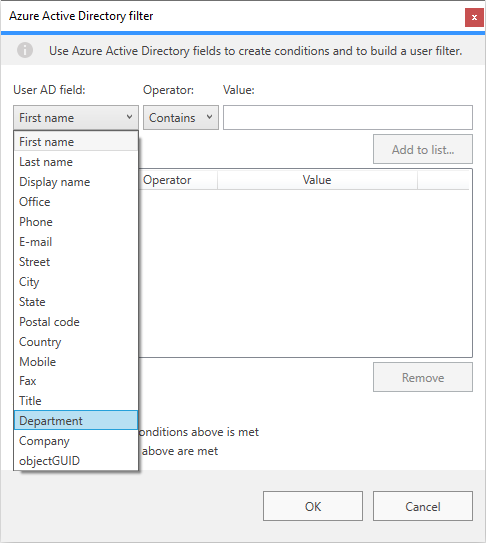Screen dimensions: 486x543
Task: Select the State option
Action: pos(76,302)
